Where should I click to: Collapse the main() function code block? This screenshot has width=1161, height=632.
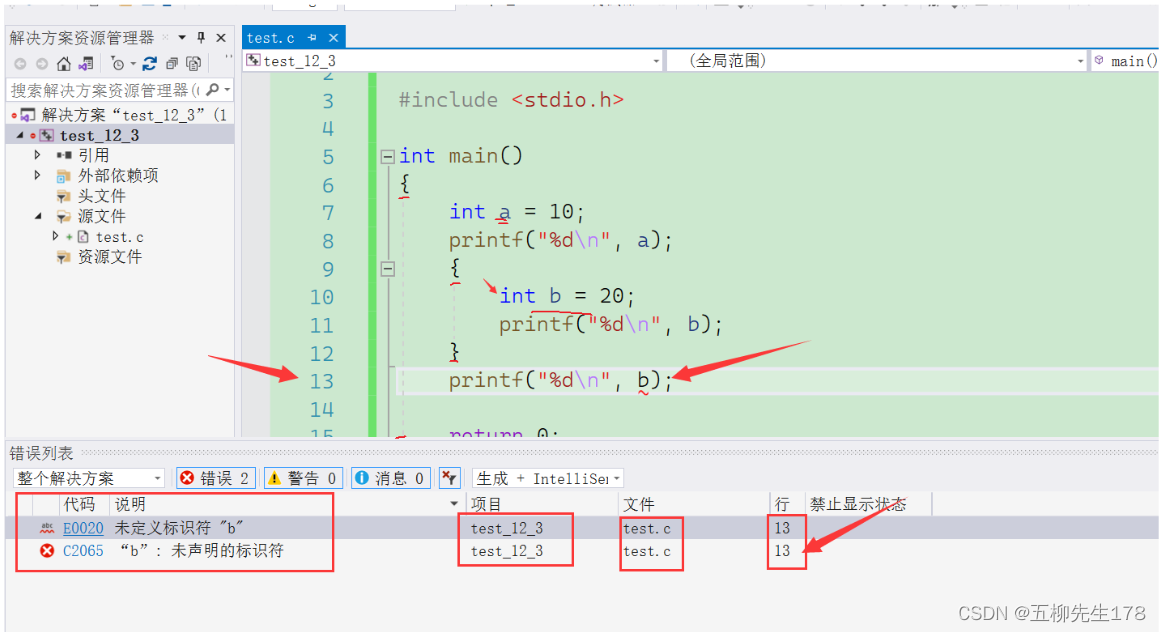click(387, 156)
